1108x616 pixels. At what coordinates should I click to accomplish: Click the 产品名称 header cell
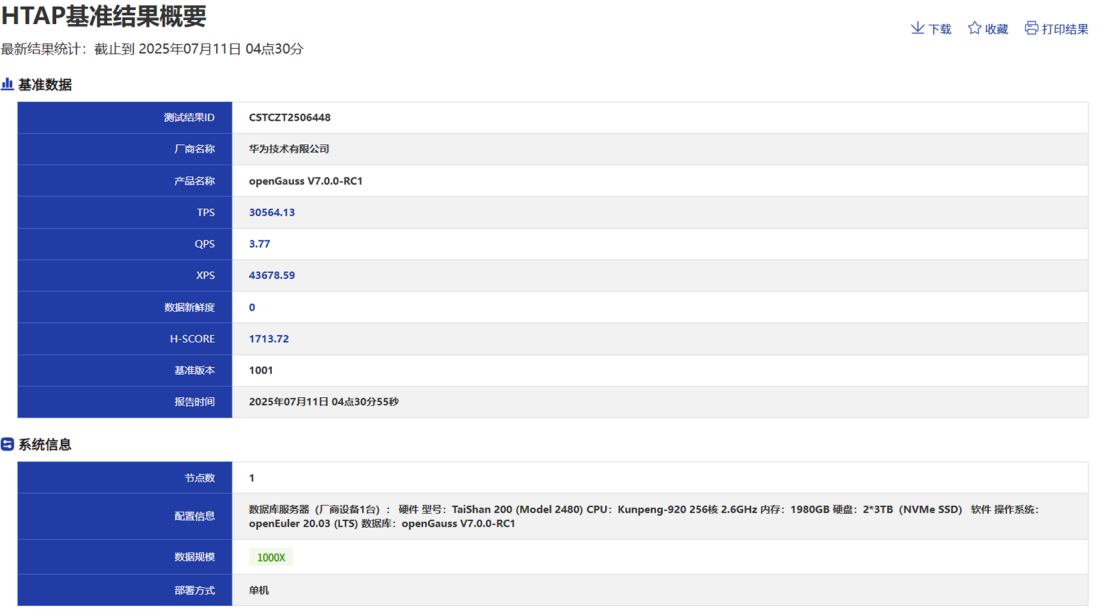[125, 181]
